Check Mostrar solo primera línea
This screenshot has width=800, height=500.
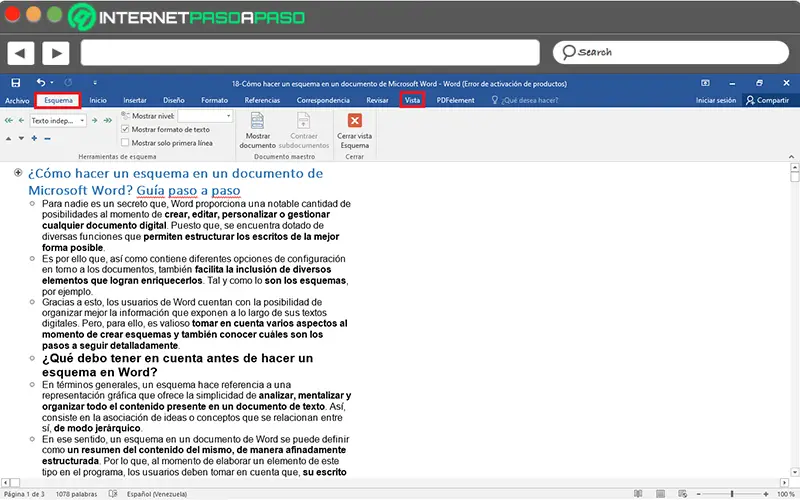(125, 142)
